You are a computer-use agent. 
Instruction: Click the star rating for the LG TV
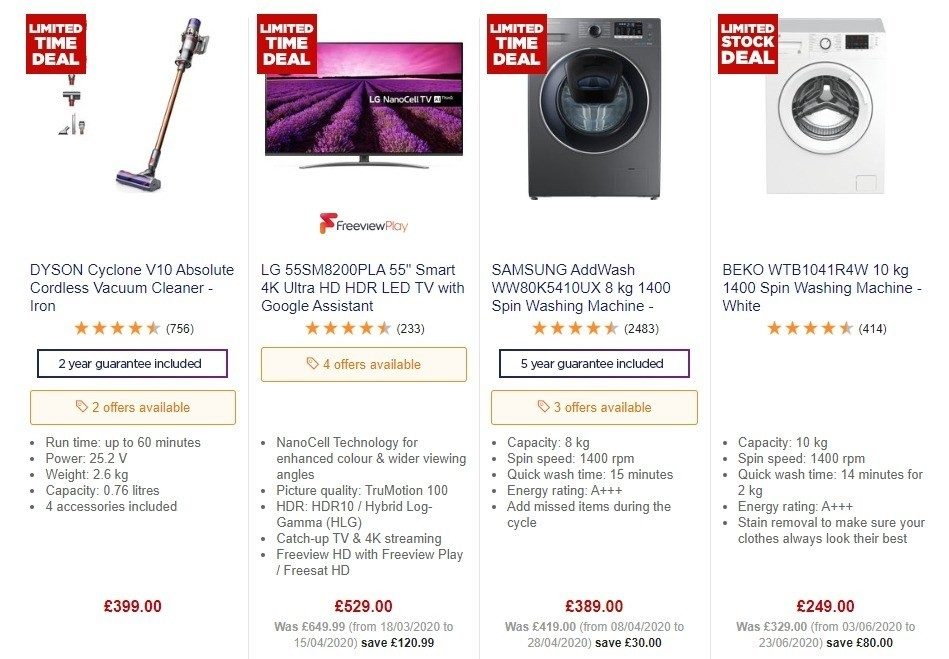(x=350, y=327)
